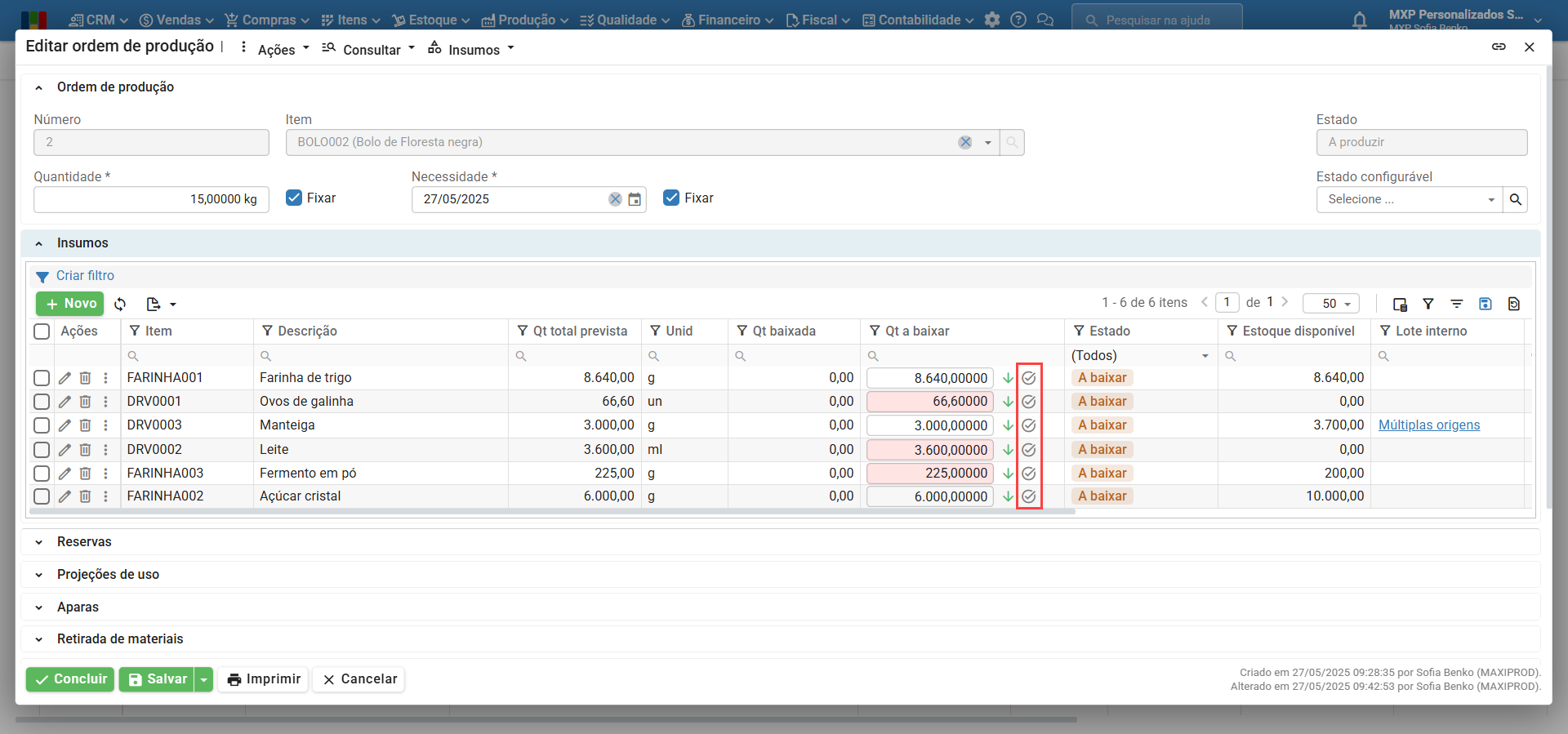Change page size dropdown showing 50

click(1331, 304)
